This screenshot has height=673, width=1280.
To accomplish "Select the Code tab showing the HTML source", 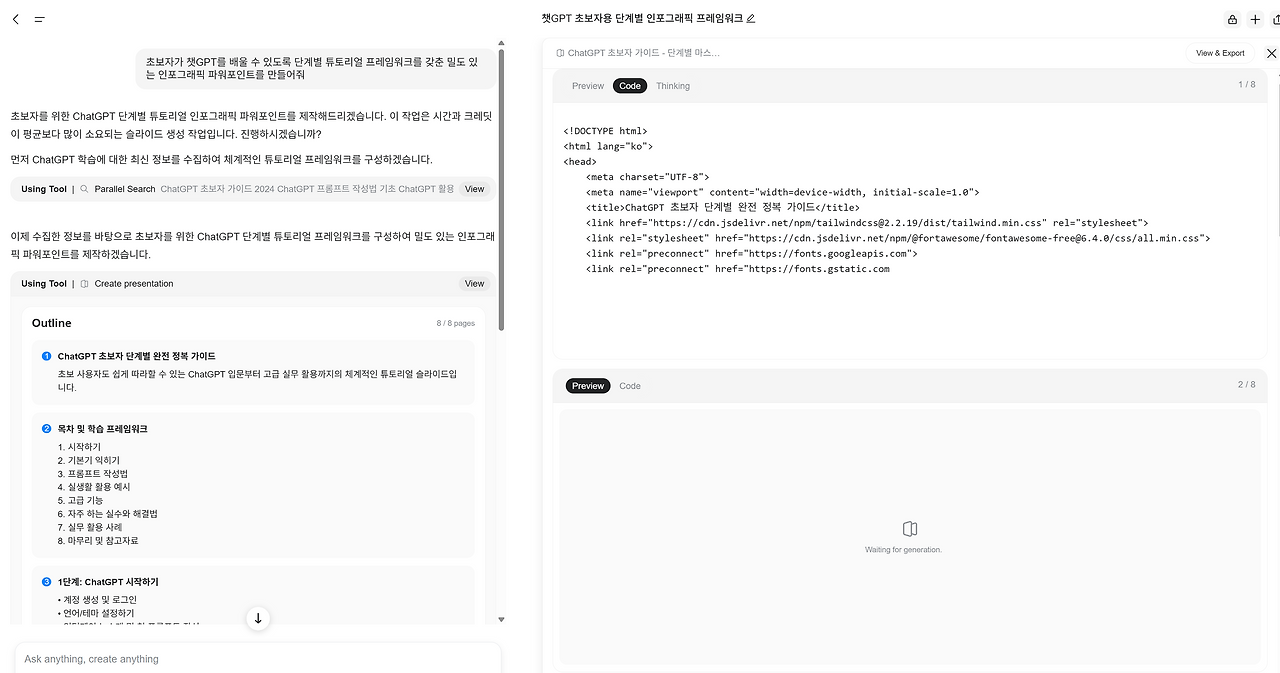I will pyautogui.click(x=630, y=86).
